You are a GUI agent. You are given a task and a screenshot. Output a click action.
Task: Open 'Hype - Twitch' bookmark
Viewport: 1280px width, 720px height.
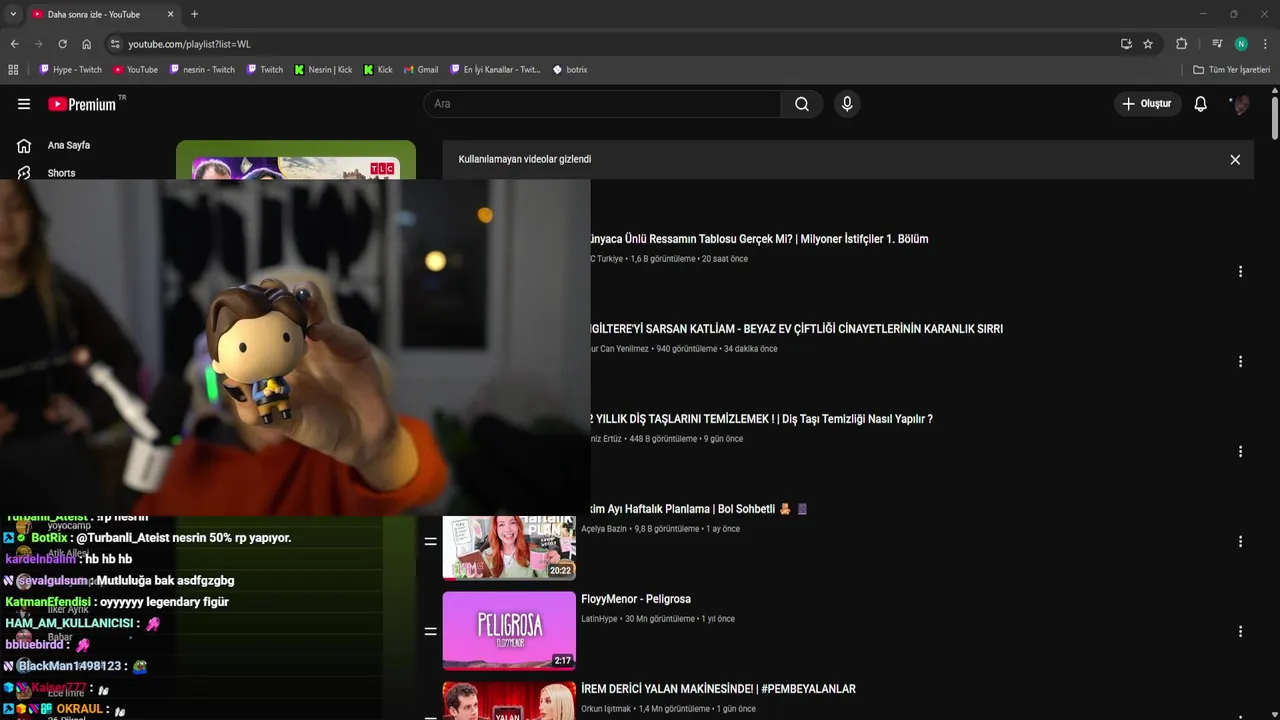point(70,70)
